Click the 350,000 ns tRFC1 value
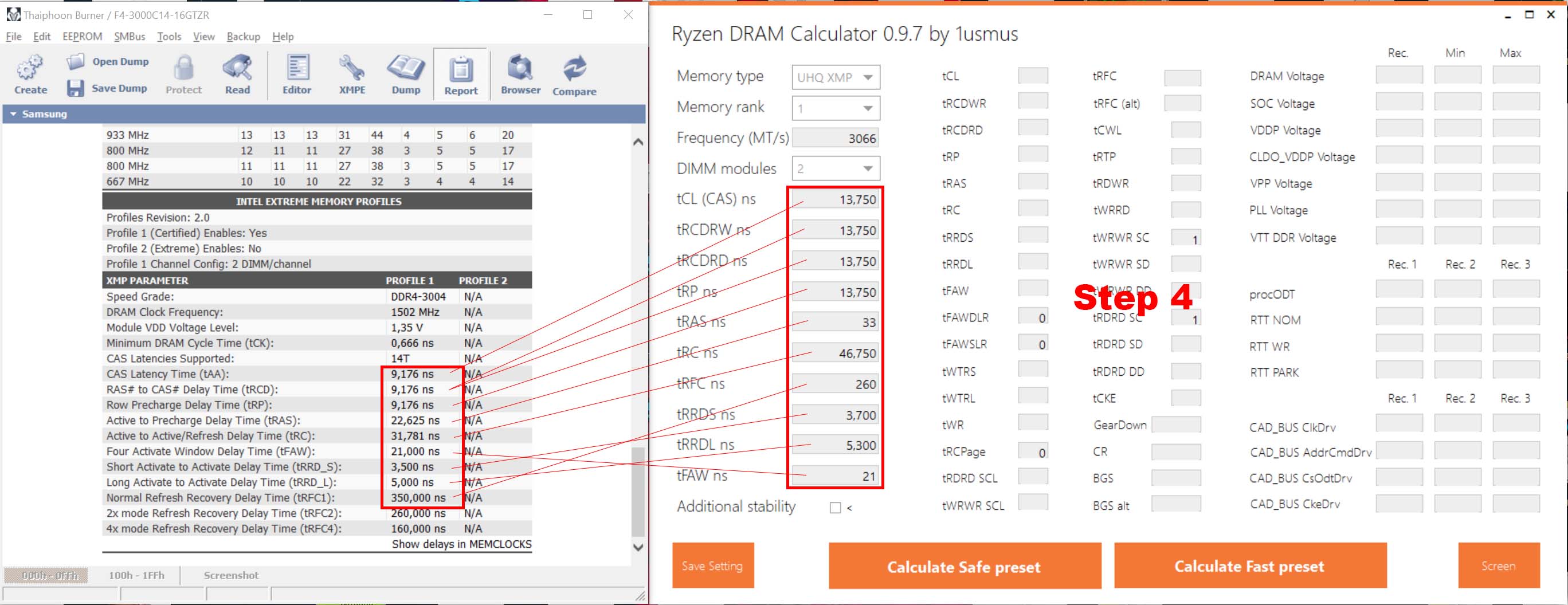The image size is (1568, 605). [x=418, y=498]
